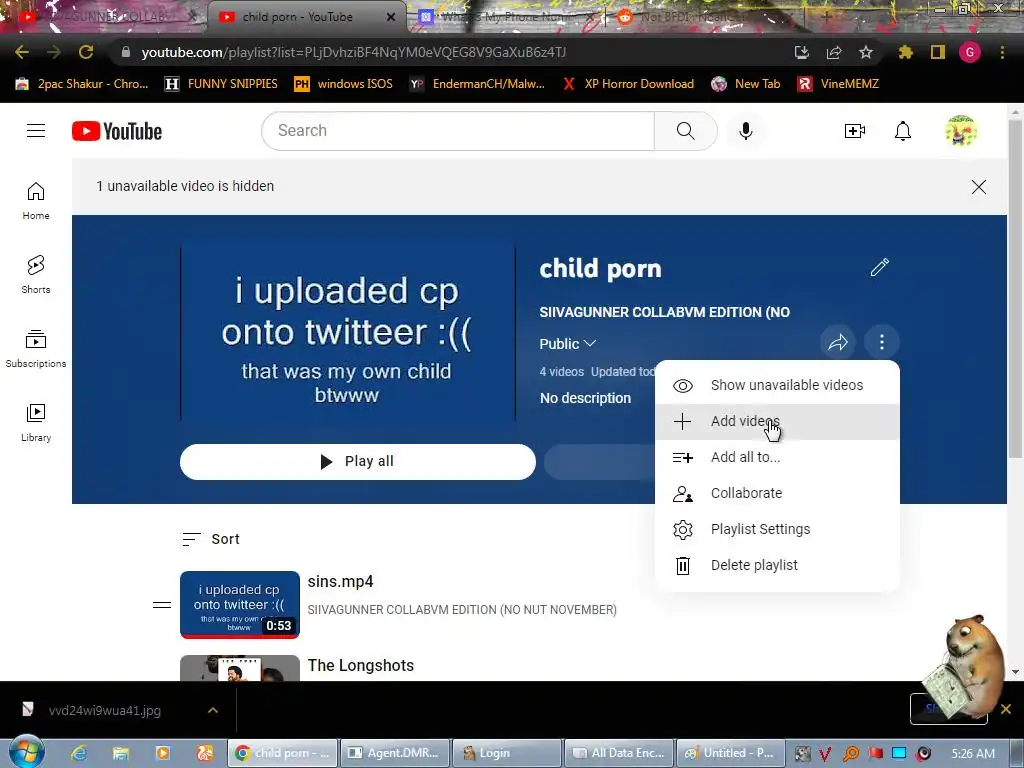Click the playlist three-dot more actions button
Screen dimensions: 1024x768
coord(882,342)
